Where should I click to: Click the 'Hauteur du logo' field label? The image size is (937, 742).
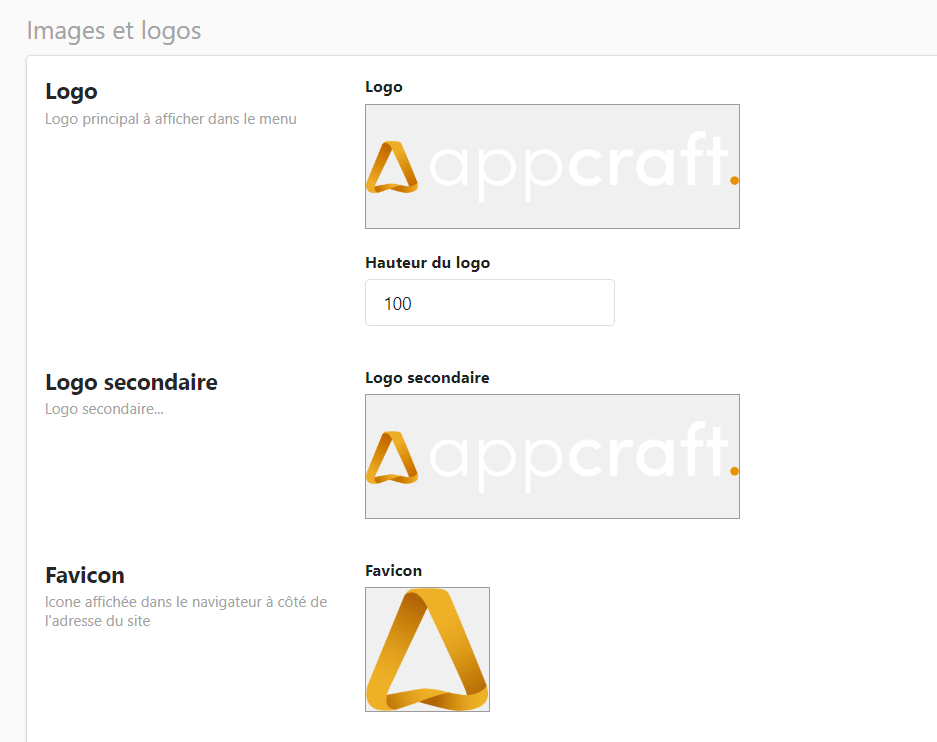(427, 263)
